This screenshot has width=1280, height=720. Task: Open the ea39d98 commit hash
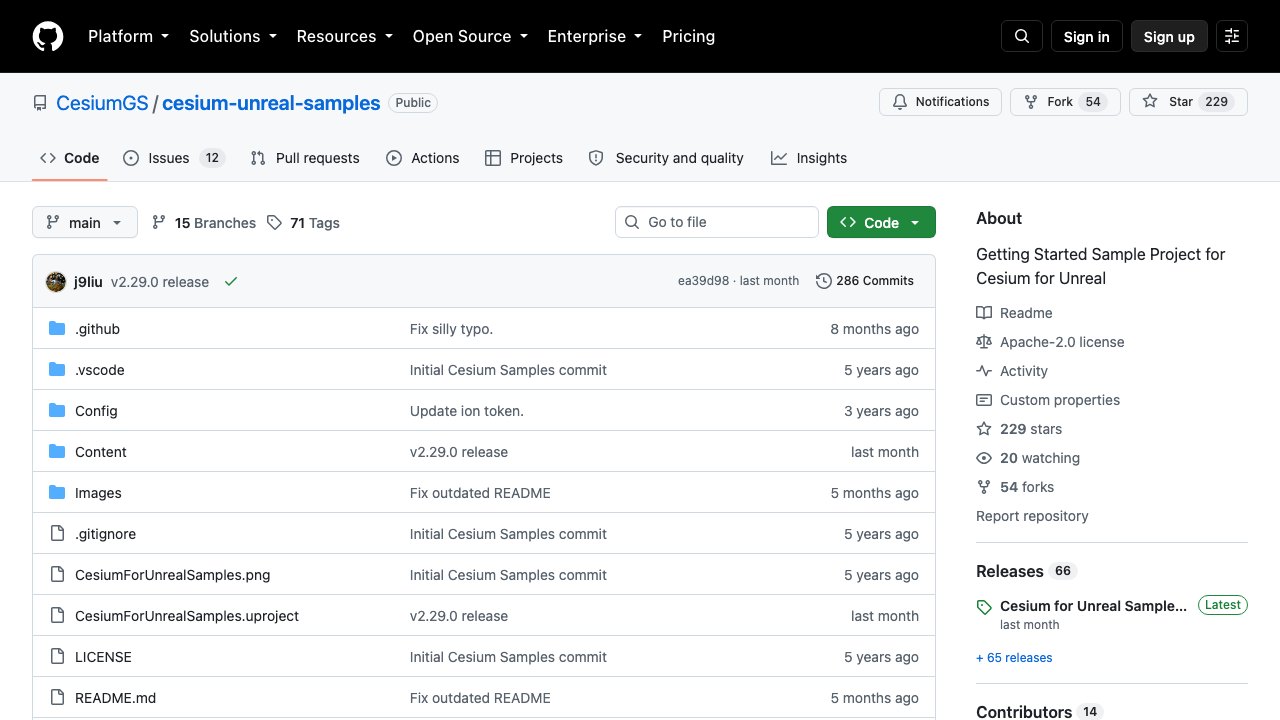[x=703, y=281]
